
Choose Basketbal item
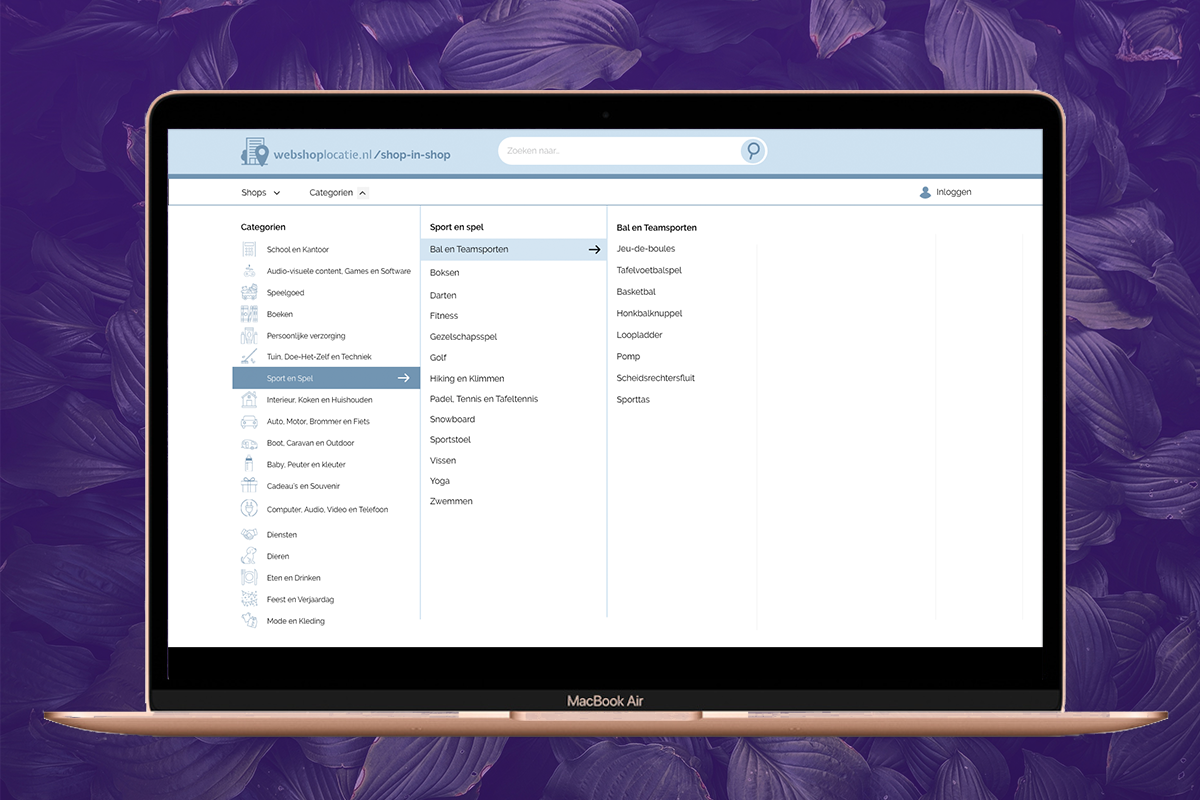click(636, 292)
